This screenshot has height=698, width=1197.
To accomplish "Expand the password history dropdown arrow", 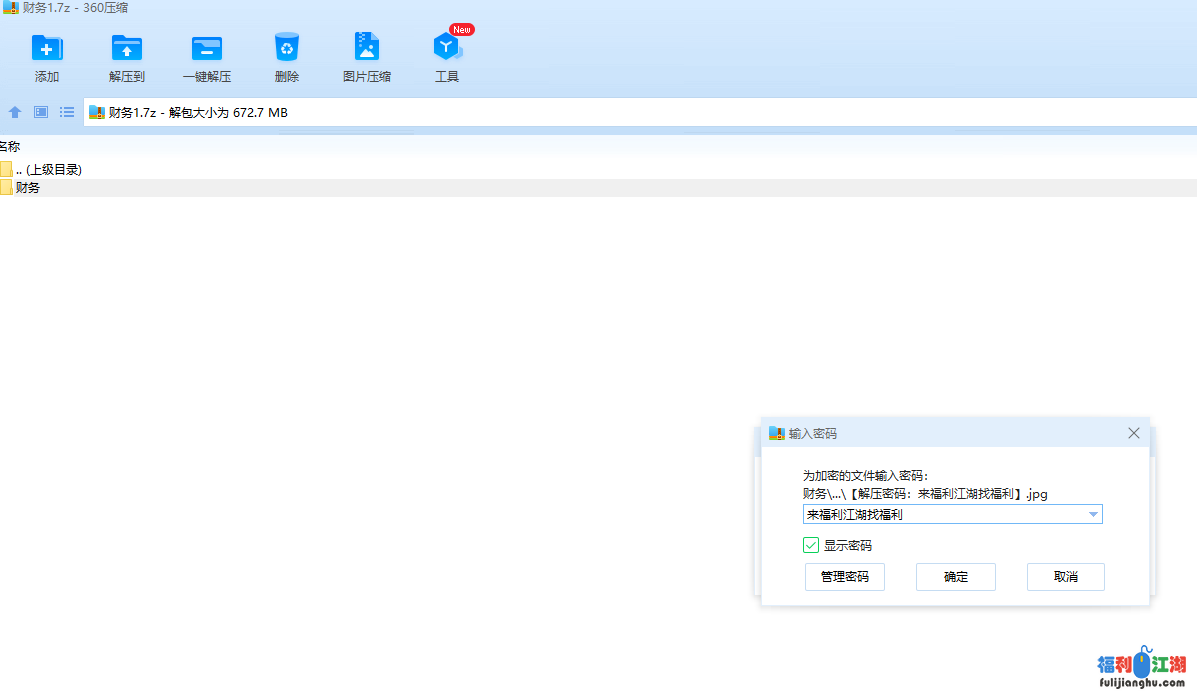I will click(1093, 515).
